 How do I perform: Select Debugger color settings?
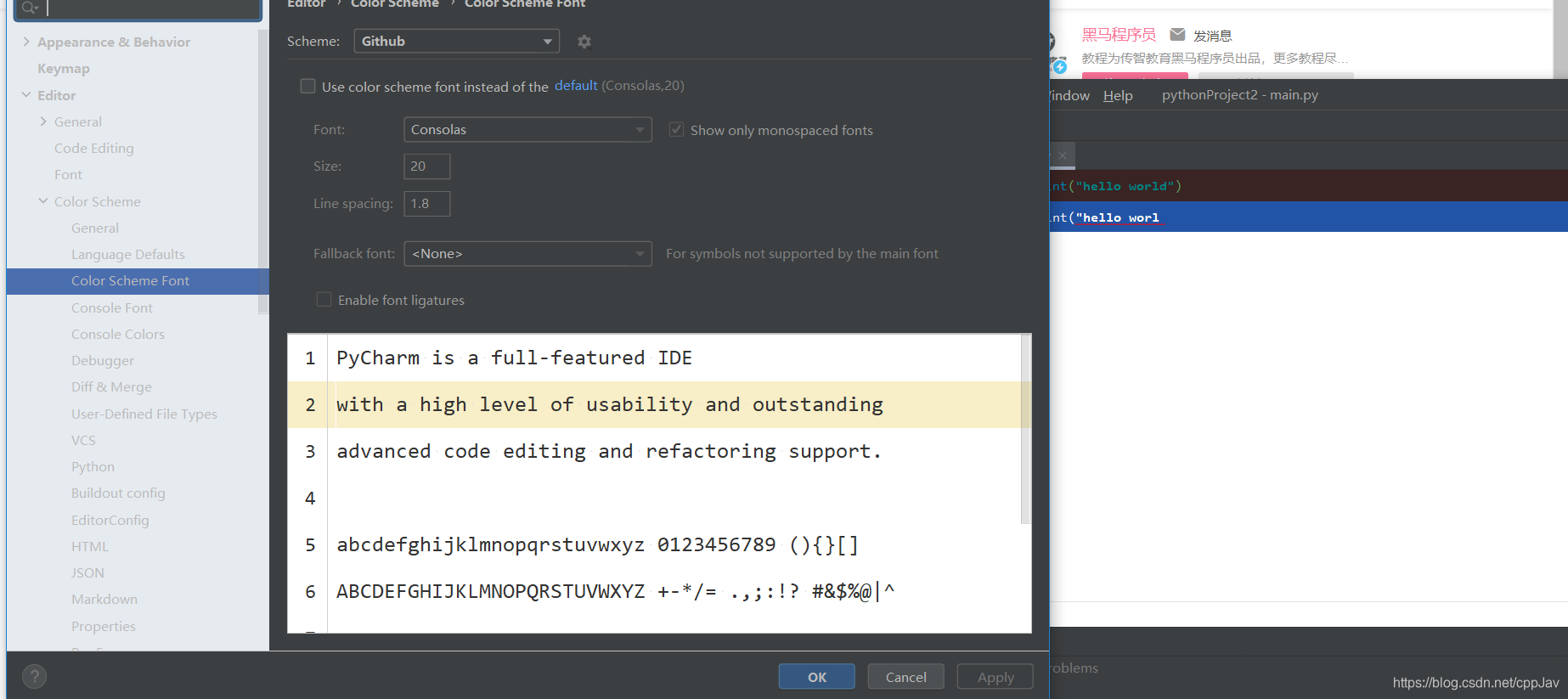(103, 360)
